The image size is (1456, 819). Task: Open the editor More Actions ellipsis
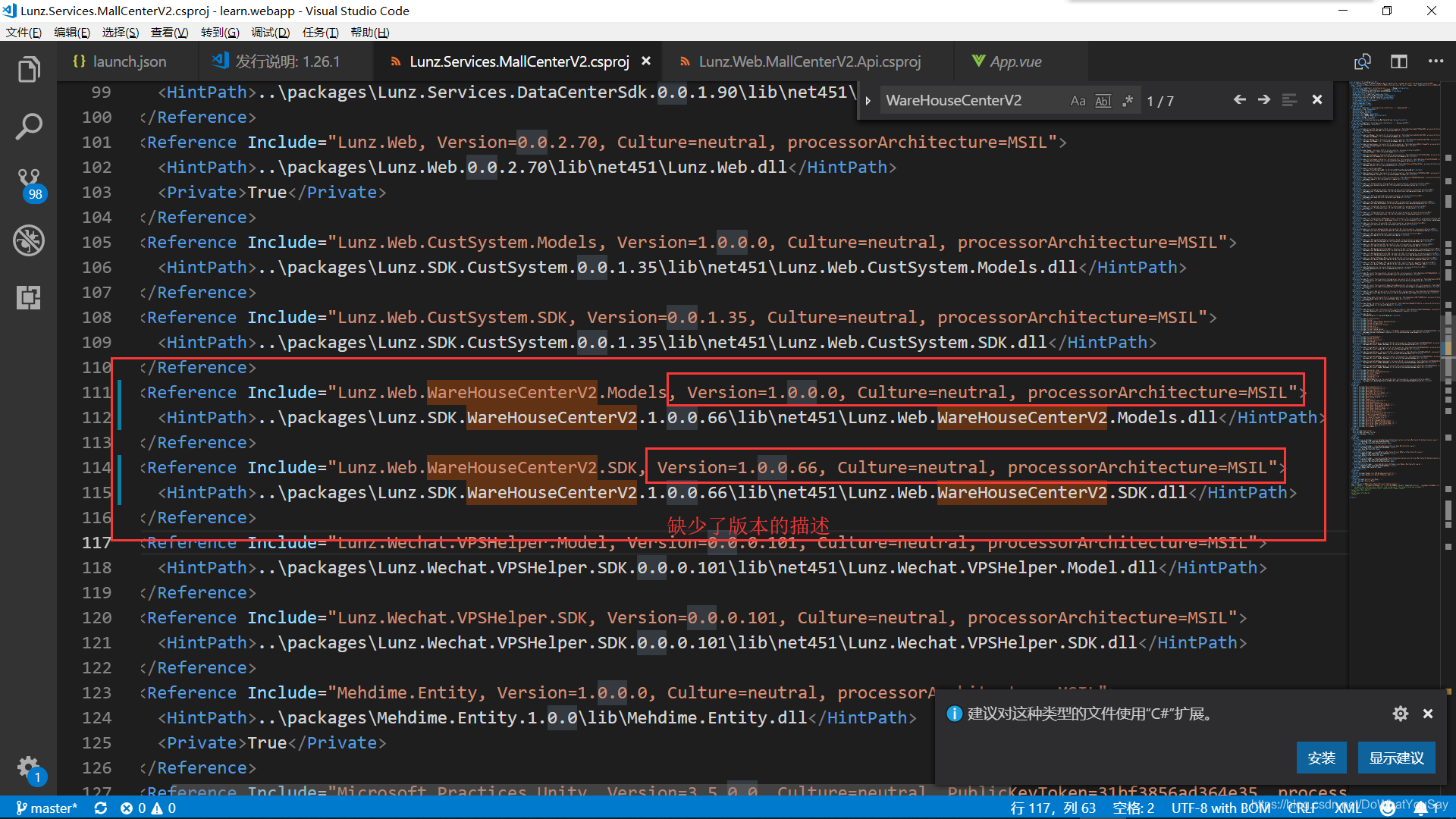point(1436,61)
